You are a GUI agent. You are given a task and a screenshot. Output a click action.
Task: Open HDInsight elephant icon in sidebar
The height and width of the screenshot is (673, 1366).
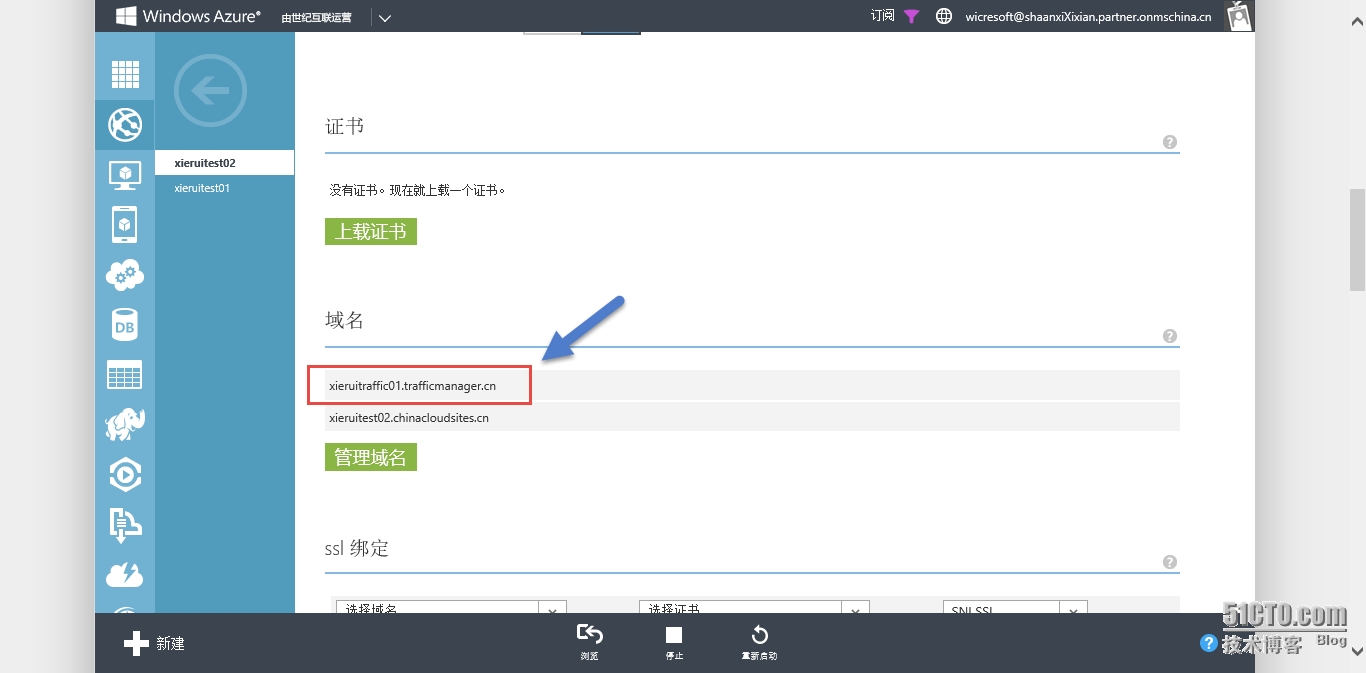point(125,424)
